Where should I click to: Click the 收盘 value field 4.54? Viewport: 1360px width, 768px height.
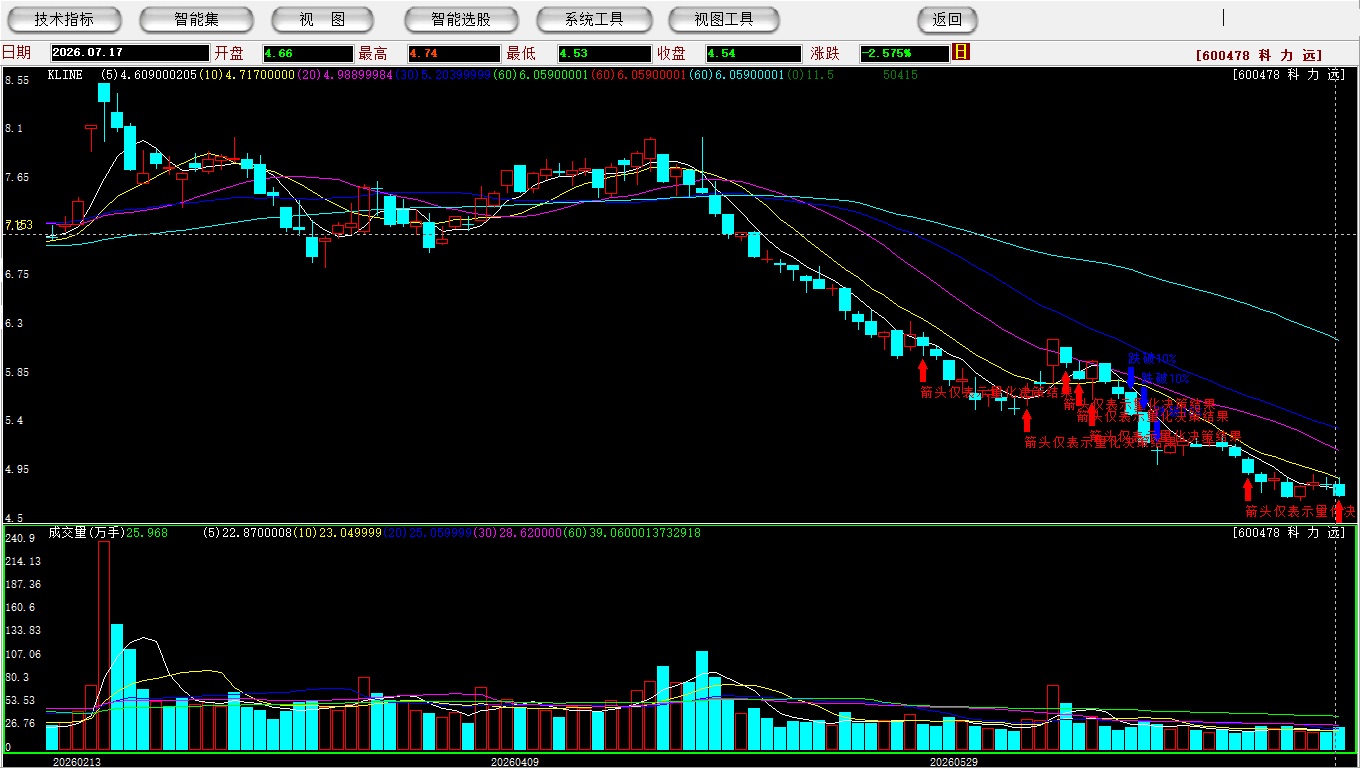pyautogui.click(x=752, y=53)
